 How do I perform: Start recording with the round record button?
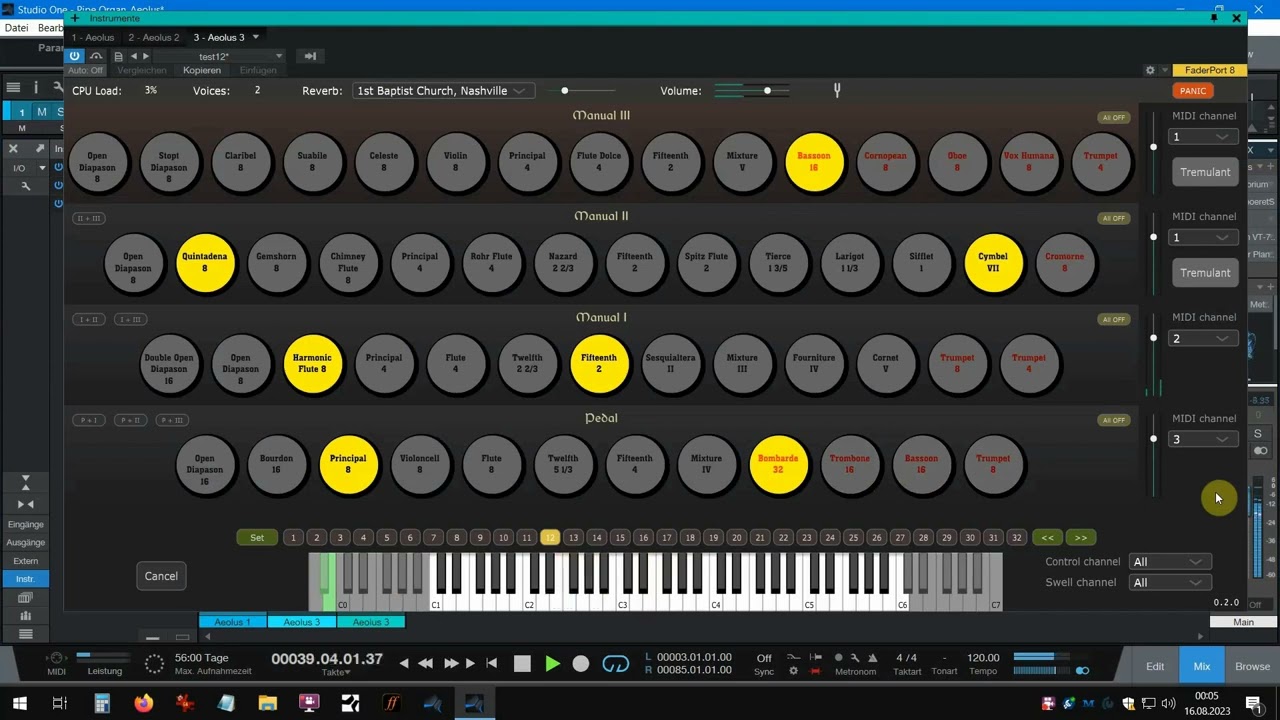click(x=581, y=663)
